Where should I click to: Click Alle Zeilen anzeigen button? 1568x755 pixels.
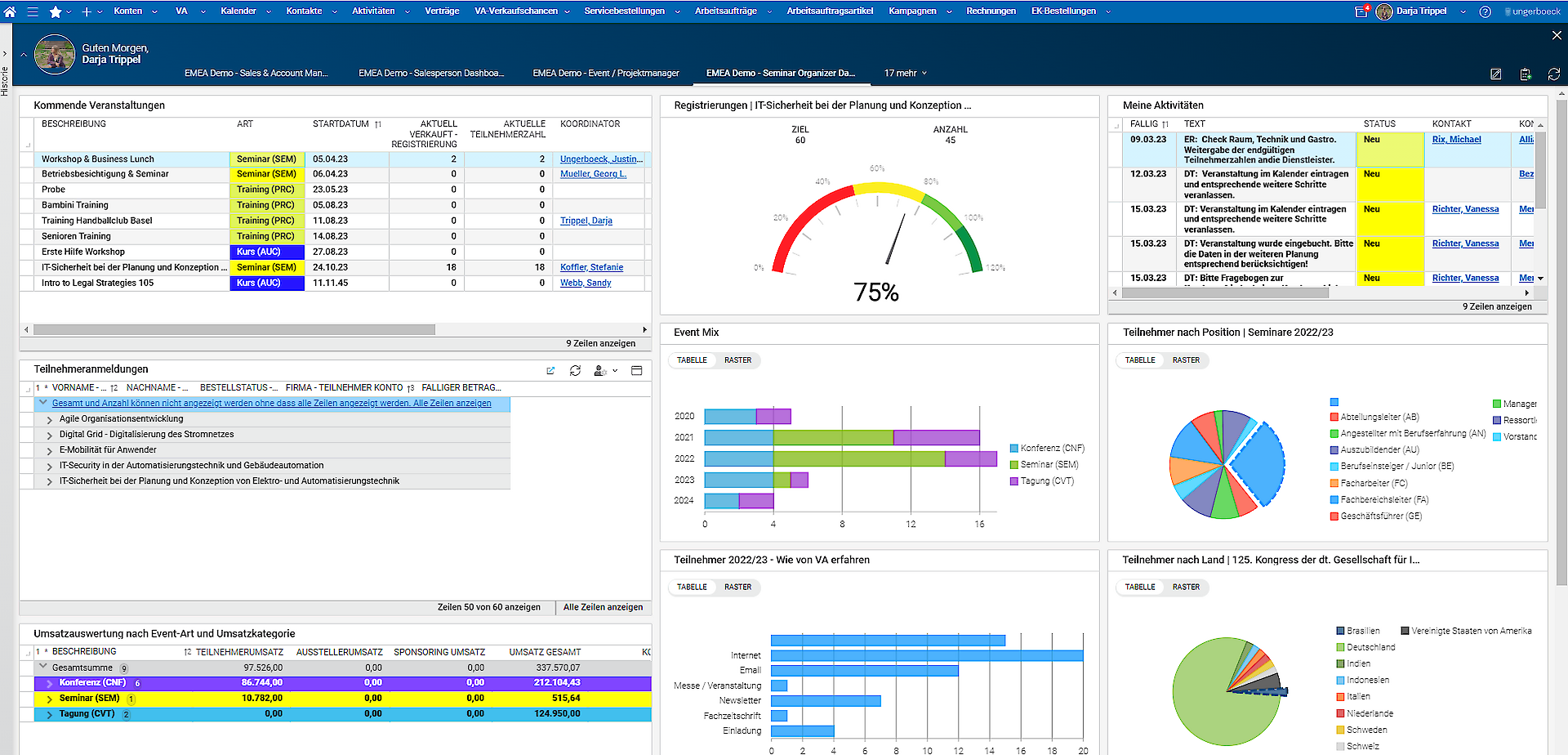point(603,608)
